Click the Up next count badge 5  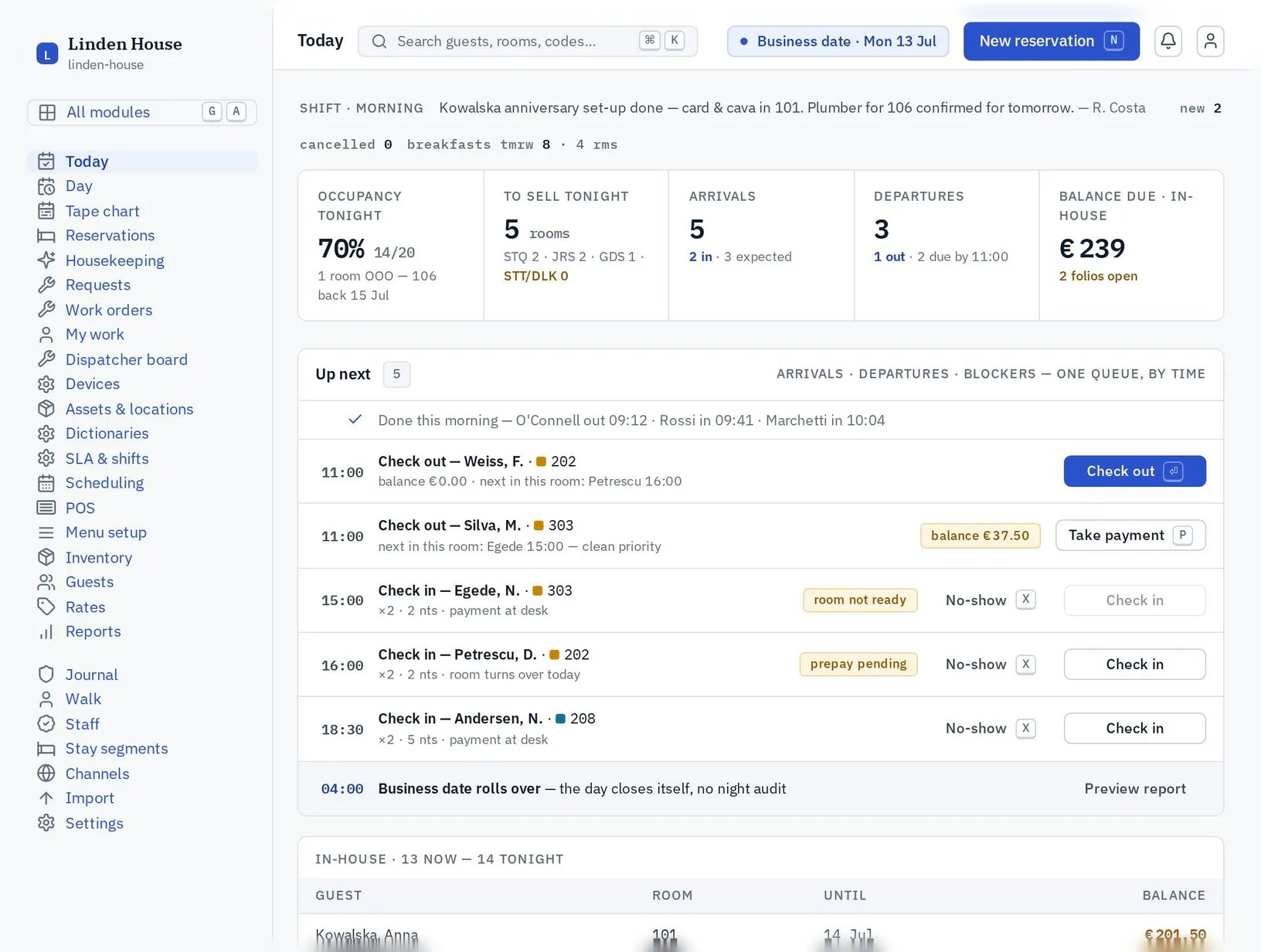[396, 375]
